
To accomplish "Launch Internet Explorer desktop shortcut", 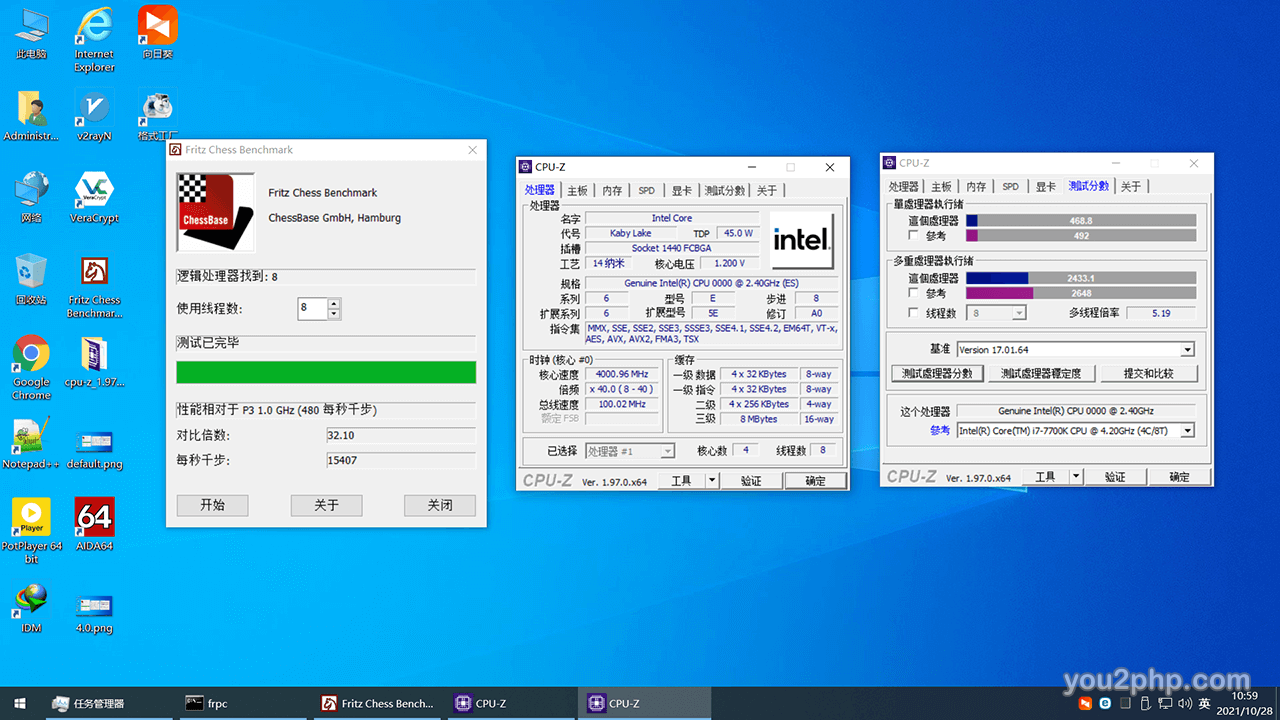I will pos(94,39).
